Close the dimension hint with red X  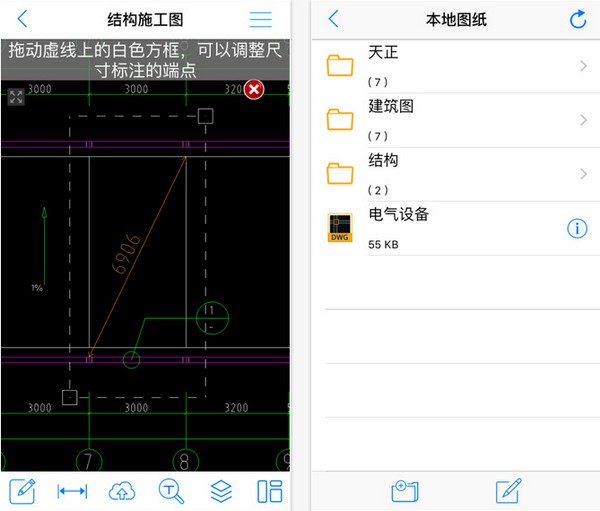click(x=254, y=90)
